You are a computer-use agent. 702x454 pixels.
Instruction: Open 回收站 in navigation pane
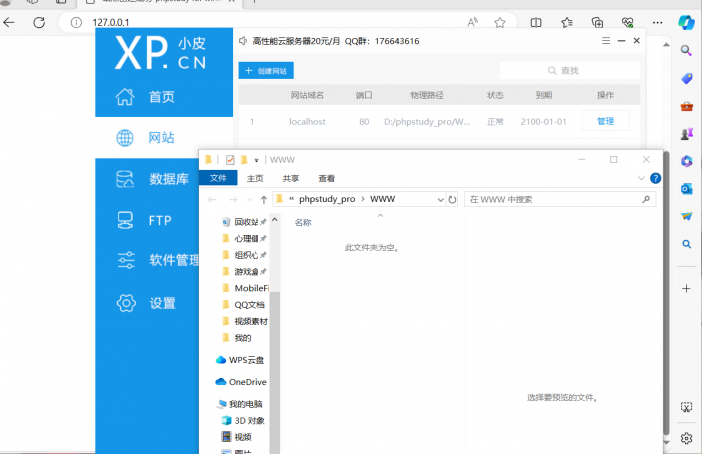pyautogui.click(x=245, y=222)
